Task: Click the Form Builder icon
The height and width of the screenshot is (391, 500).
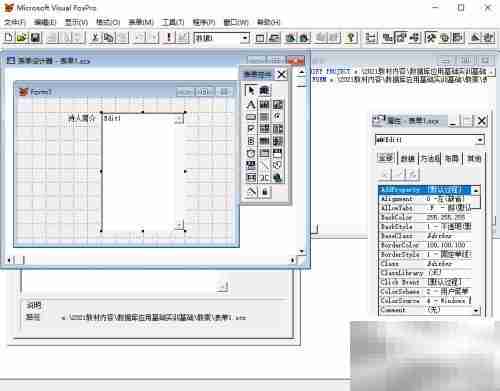Action: [475, 38]
